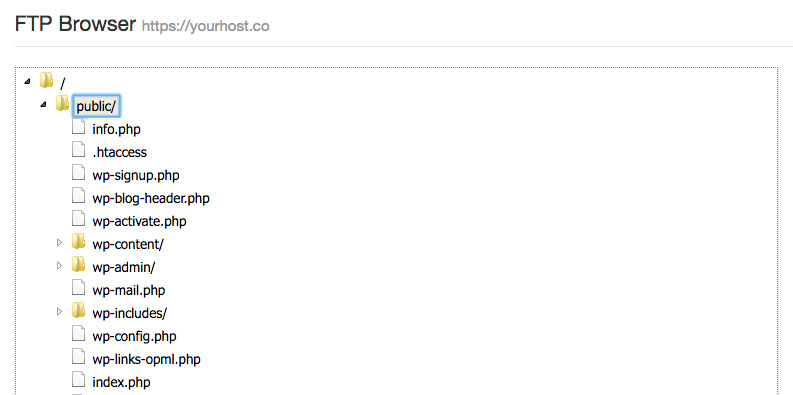Collapse the public folder
The width and height of the screenshot is (793, 395).
(43, 104)
